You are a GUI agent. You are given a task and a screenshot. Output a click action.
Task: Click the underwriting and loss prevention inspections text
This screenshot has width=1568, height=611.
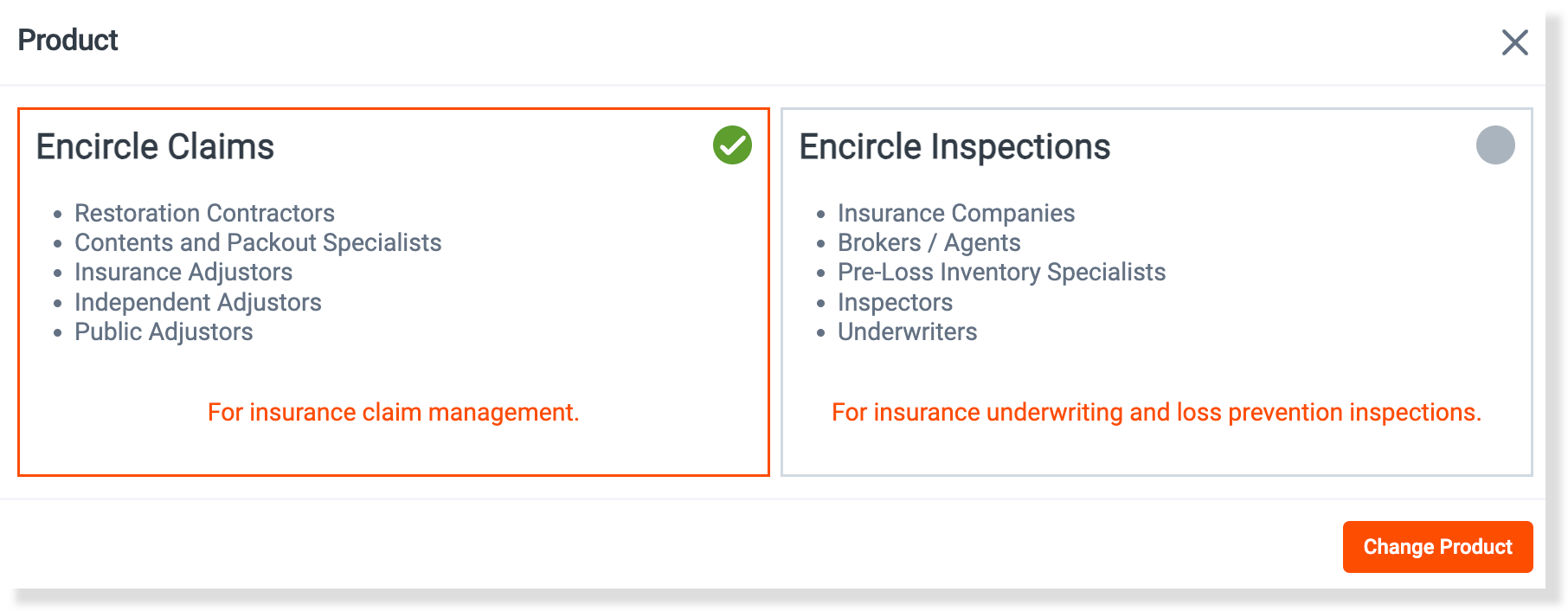coord(1156,412)
